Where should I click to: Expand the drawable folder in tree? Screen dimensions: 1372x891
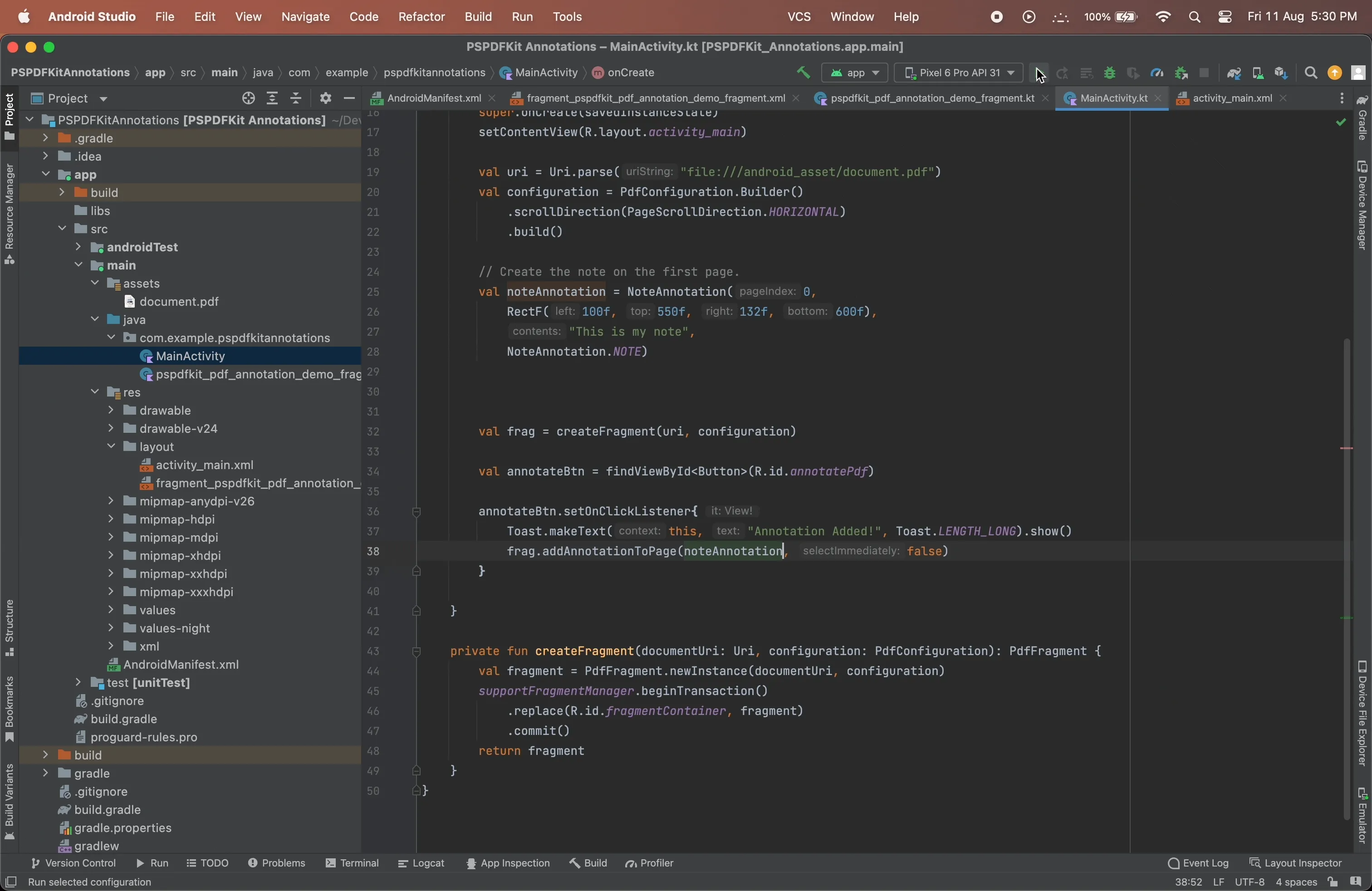tap(111, 411)
